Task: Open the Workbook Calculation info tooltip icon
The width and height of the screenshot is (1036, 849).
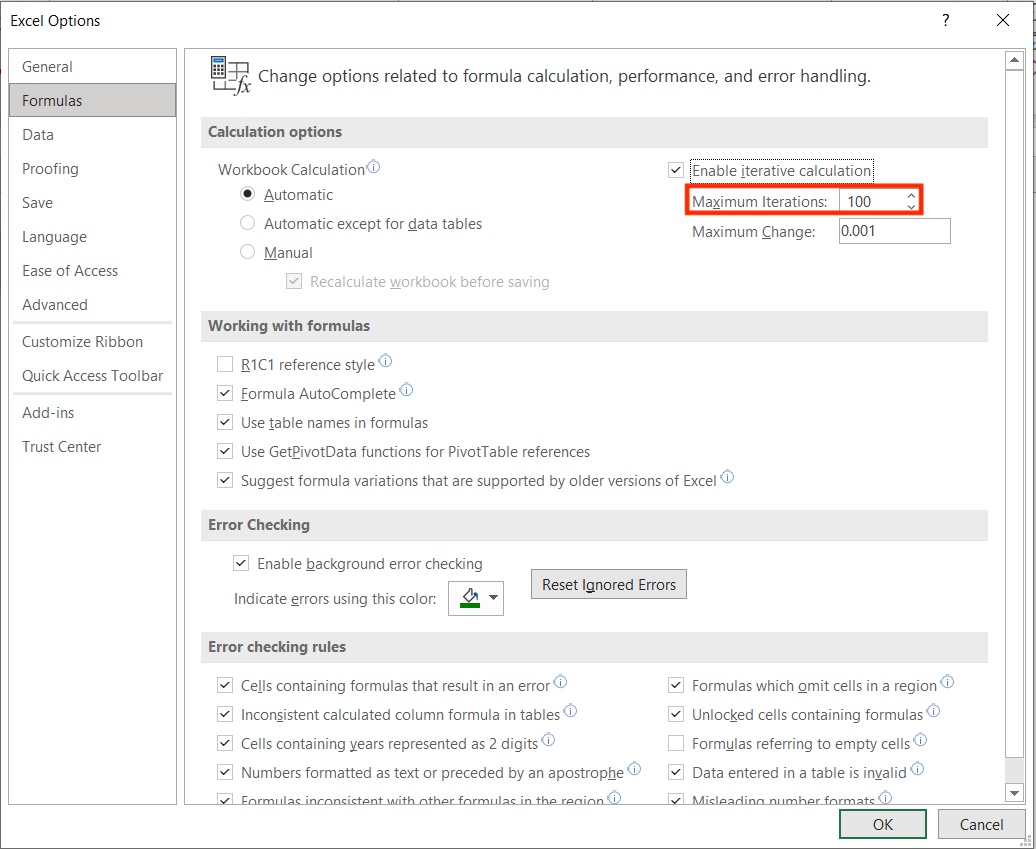Action: (373, 167)
